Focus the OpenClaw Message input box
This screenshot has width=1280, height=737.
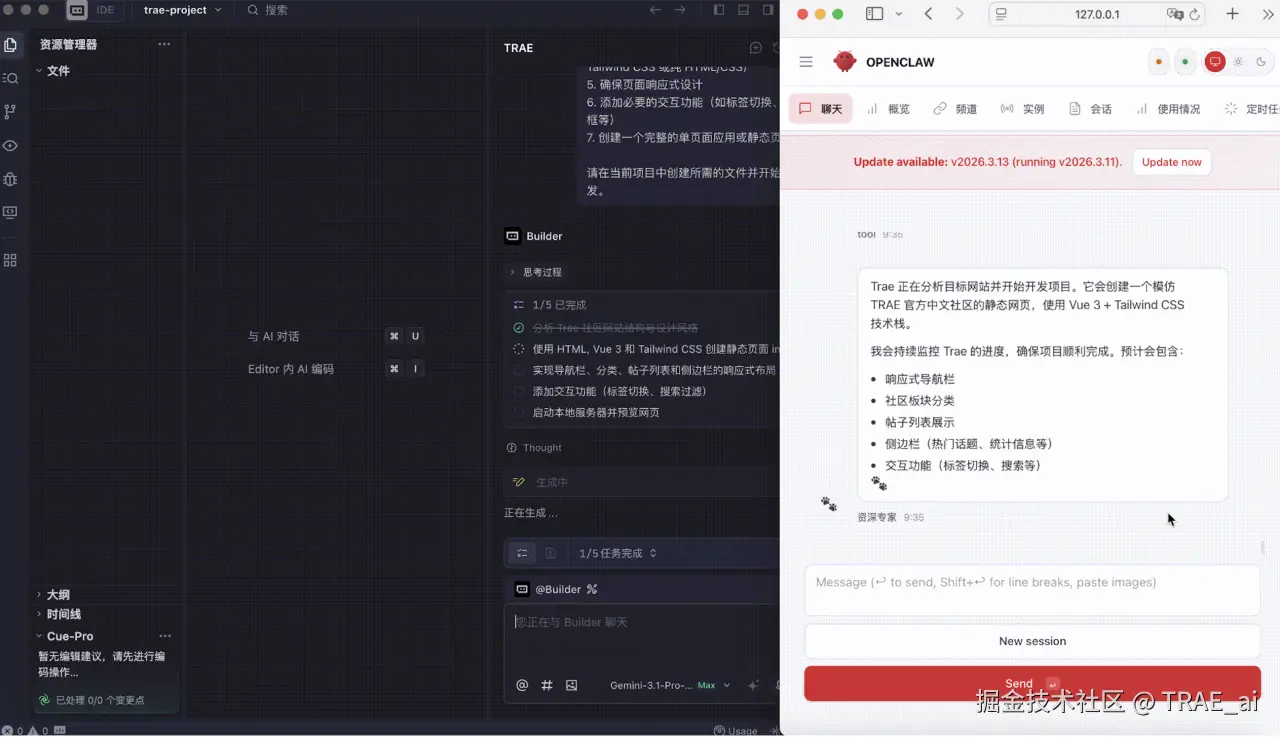tap(1032, 590)
